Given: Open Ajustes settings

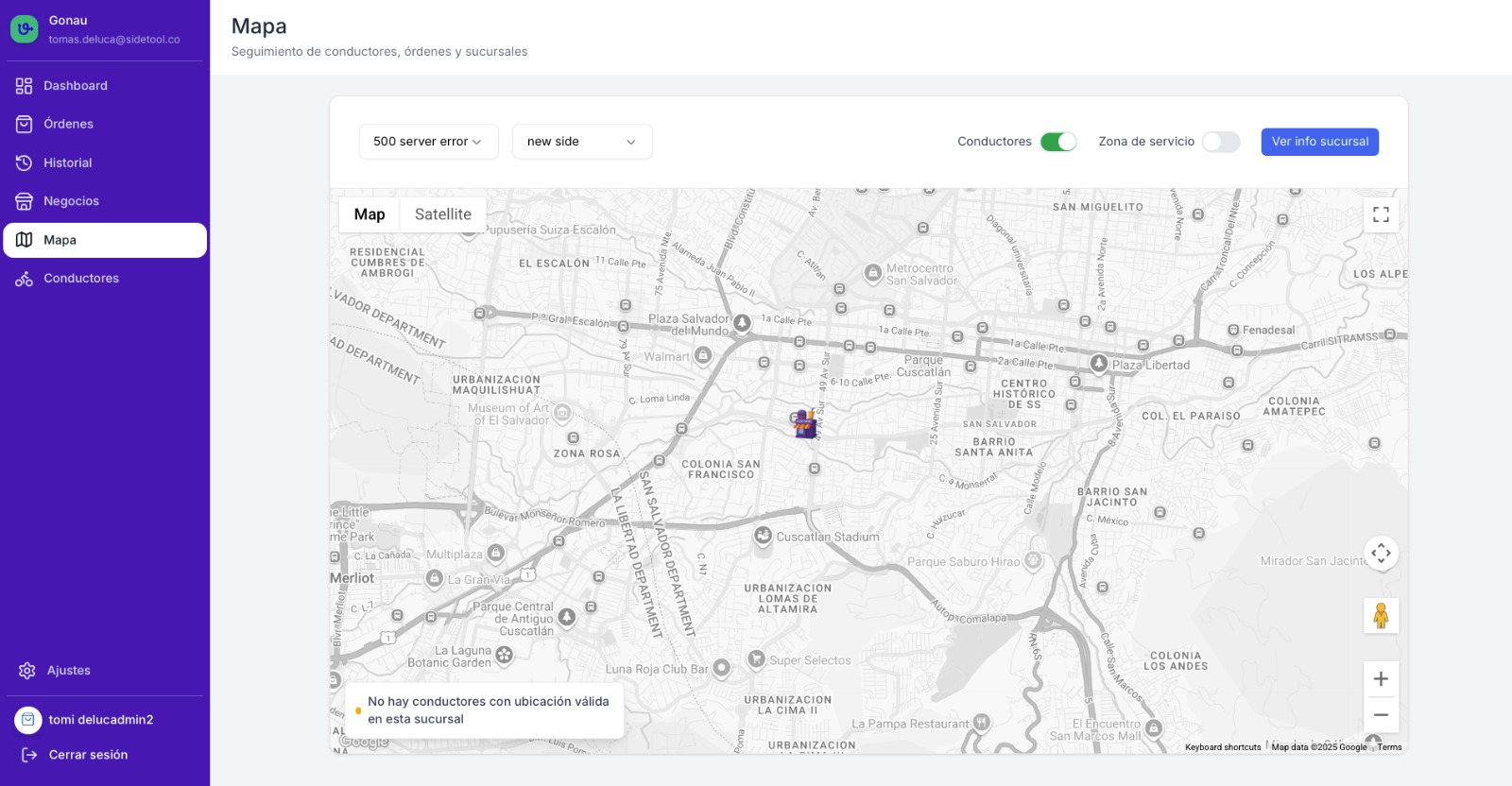Looking at the screenshot, I should coord(105,671).
